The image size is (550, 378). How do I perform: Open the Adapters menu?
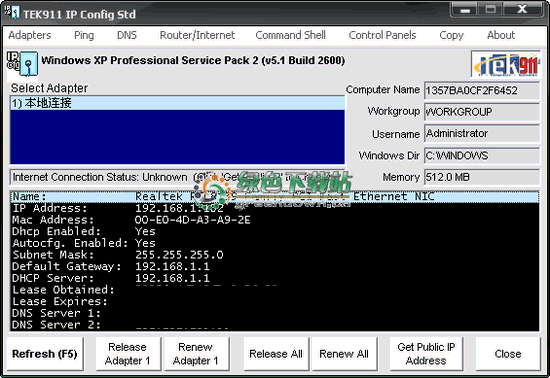(30, 35)
